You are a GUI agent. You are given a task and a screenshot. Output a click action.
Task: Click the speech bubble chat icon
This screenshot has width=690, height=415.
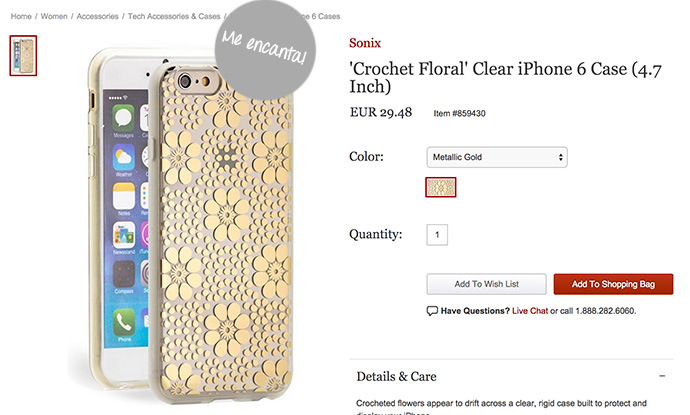[x=432, y=311]
